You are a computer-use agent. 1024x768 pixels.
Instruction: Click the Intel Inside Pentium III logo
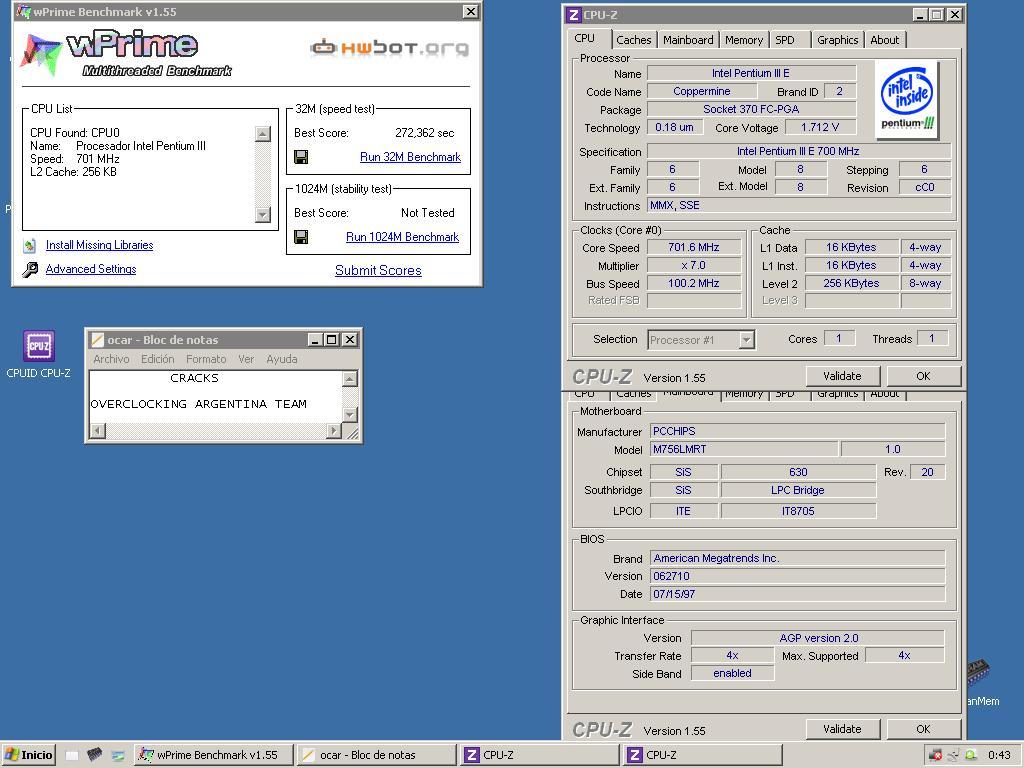[907, 99]
